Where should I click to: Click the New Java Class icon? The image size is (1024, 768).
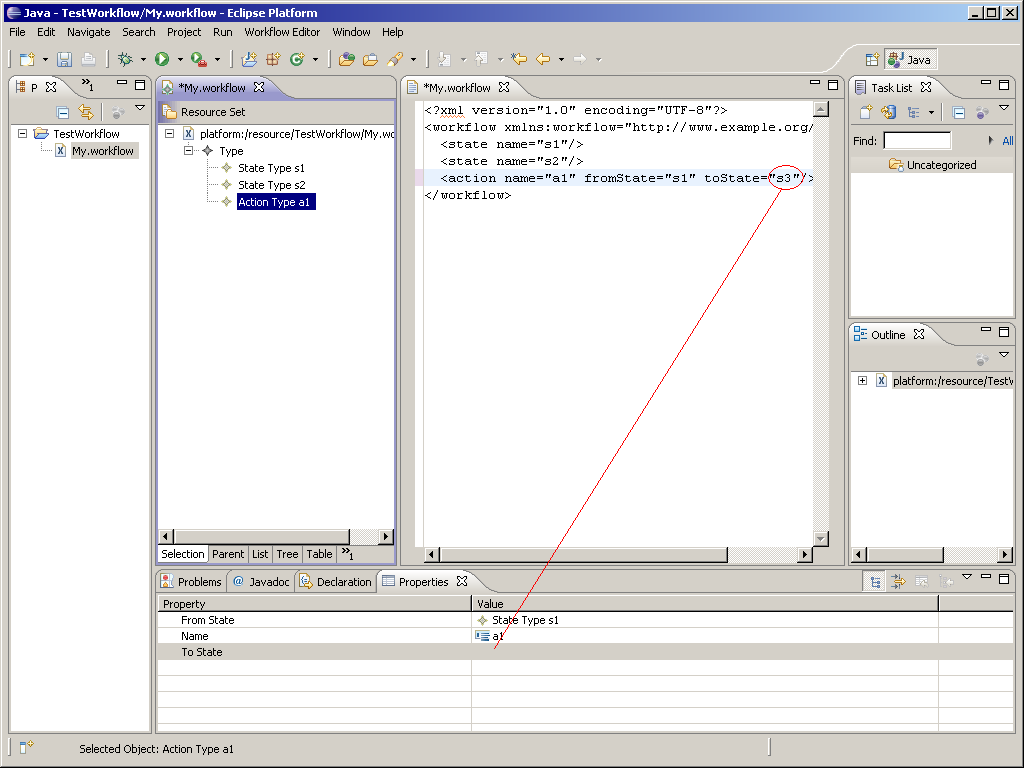pyautogui.click(x=296, y=60)
